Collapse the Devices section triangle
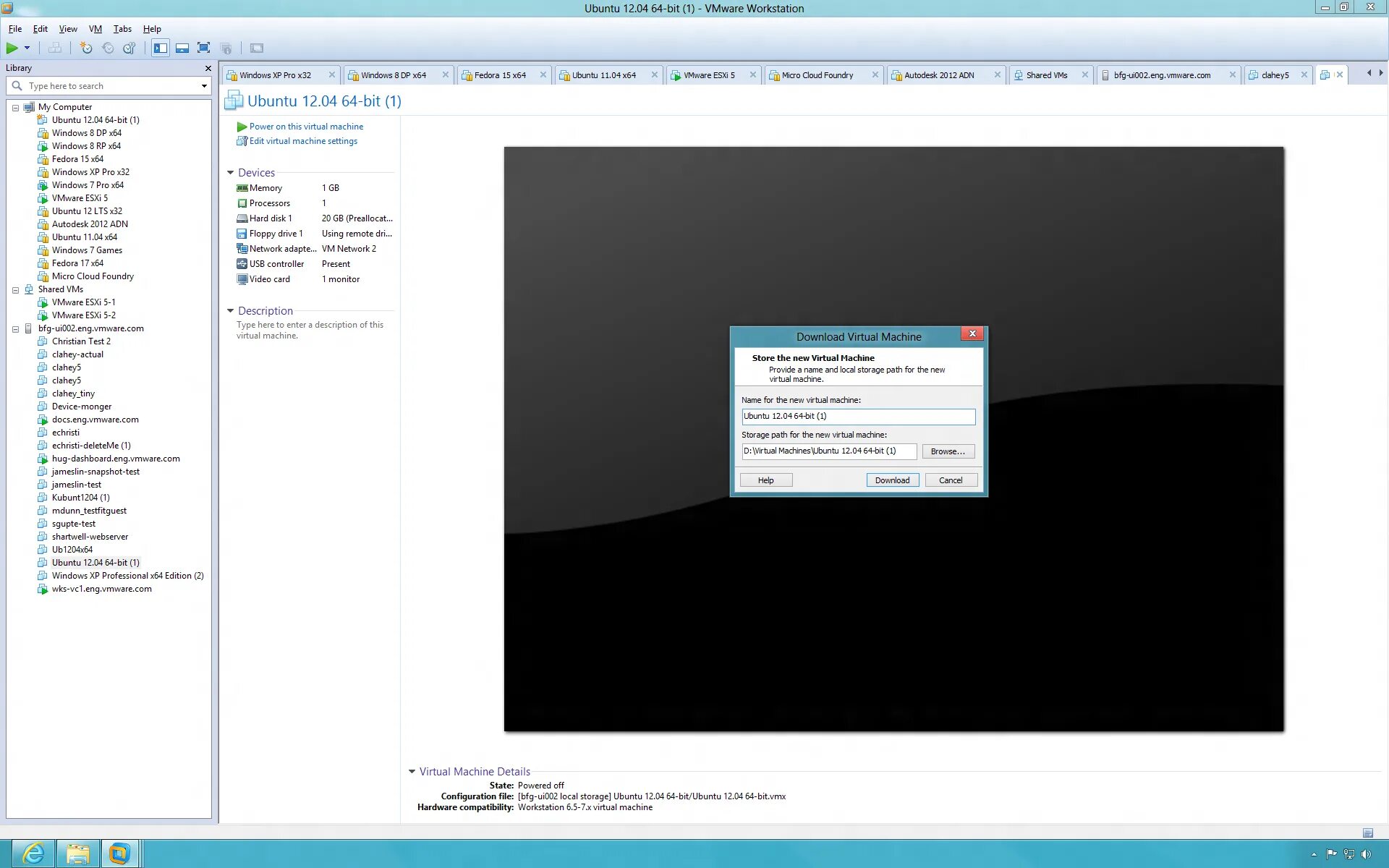1389x868 pixels. point(230,173)
